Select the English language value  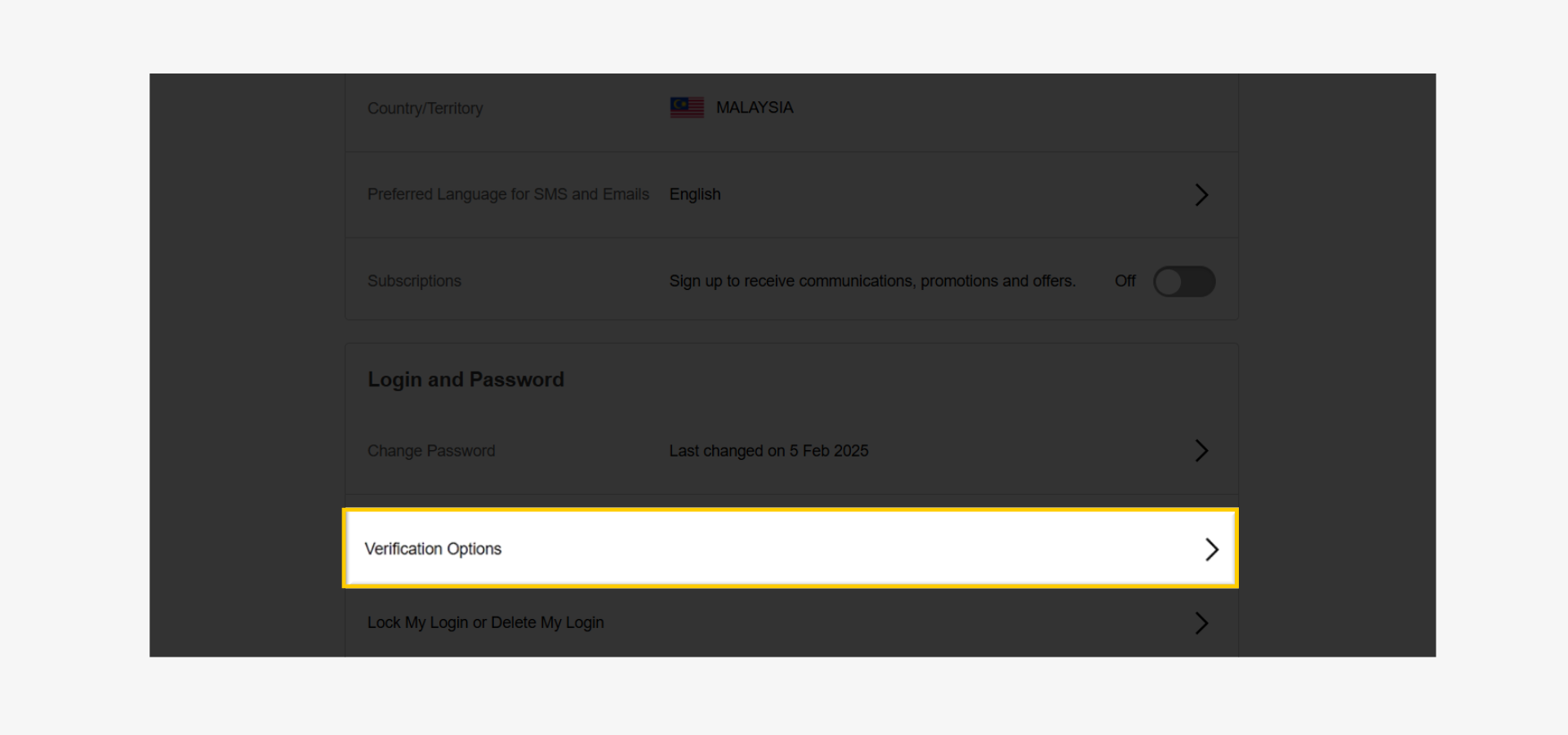[695, 194]
